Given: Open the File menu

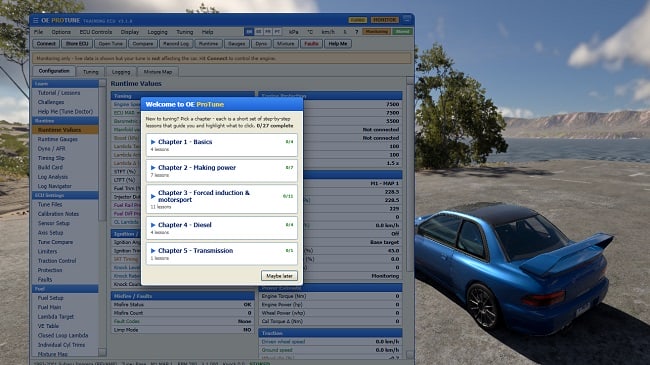Looking at the screenshot, I should point(39,32).
